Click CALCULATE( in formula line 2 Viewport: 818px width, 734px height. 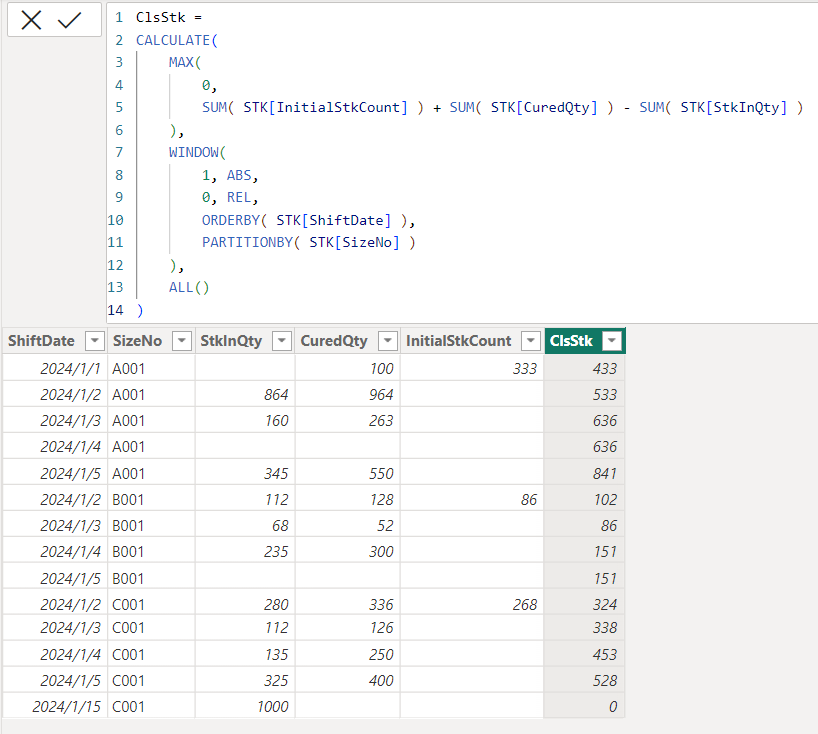[x=177, y=40]
